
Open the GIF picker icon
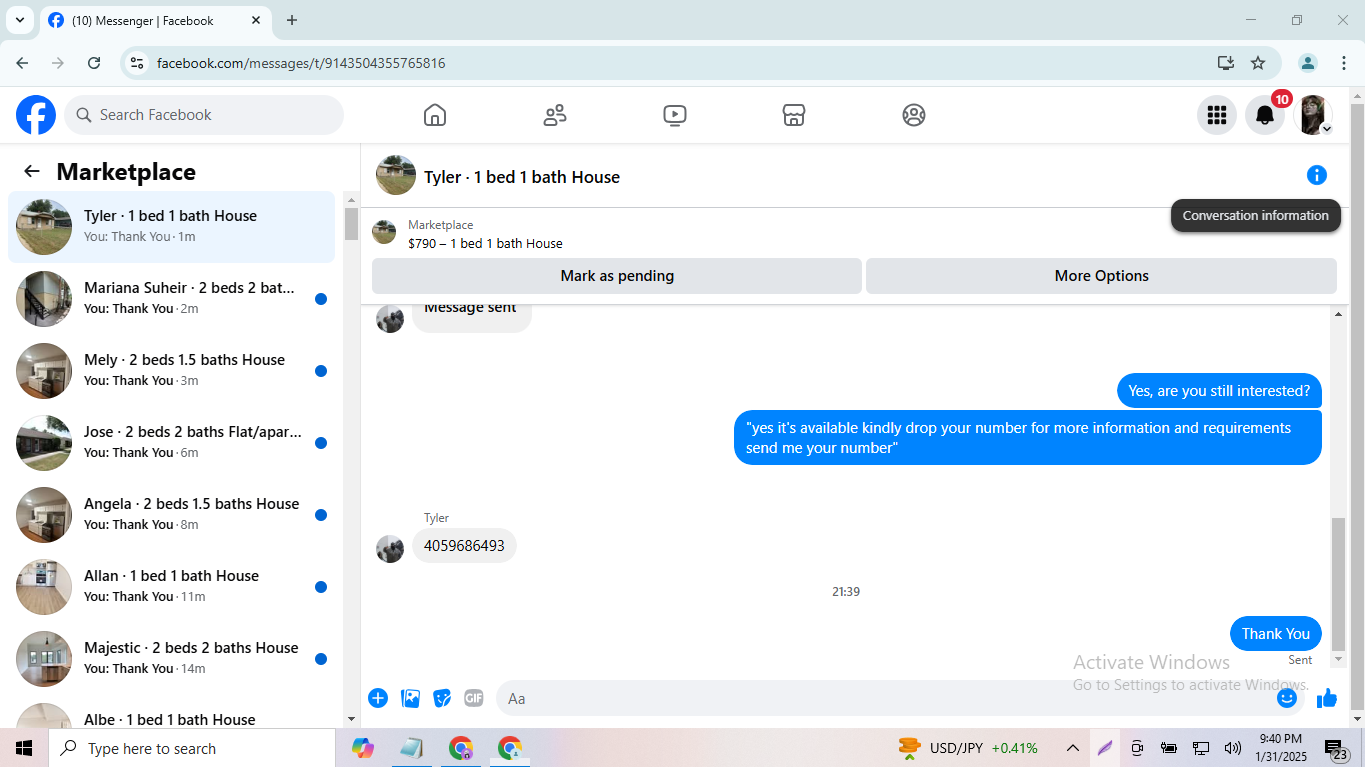pyautogui.click(x=474, y=698)
